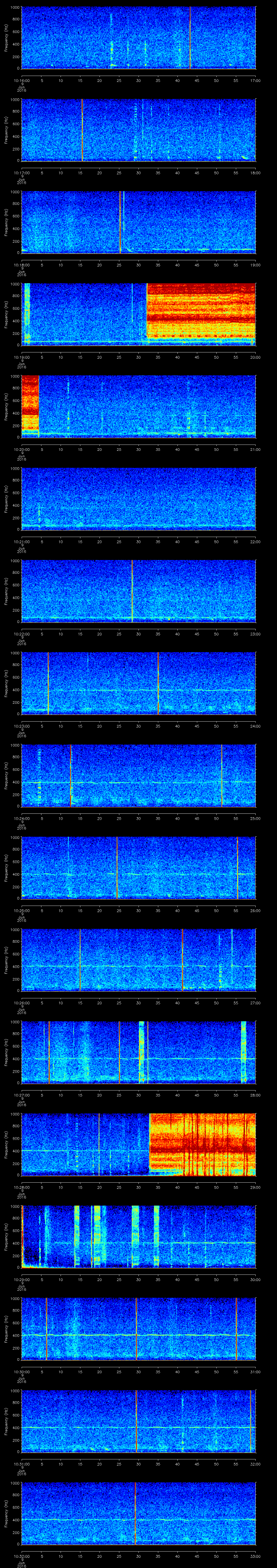This screenshot has width=277, height=1568.
Task: Click the 400 Hz tone line in 10:26:00 panel
Action: click(x=138, y=966)
